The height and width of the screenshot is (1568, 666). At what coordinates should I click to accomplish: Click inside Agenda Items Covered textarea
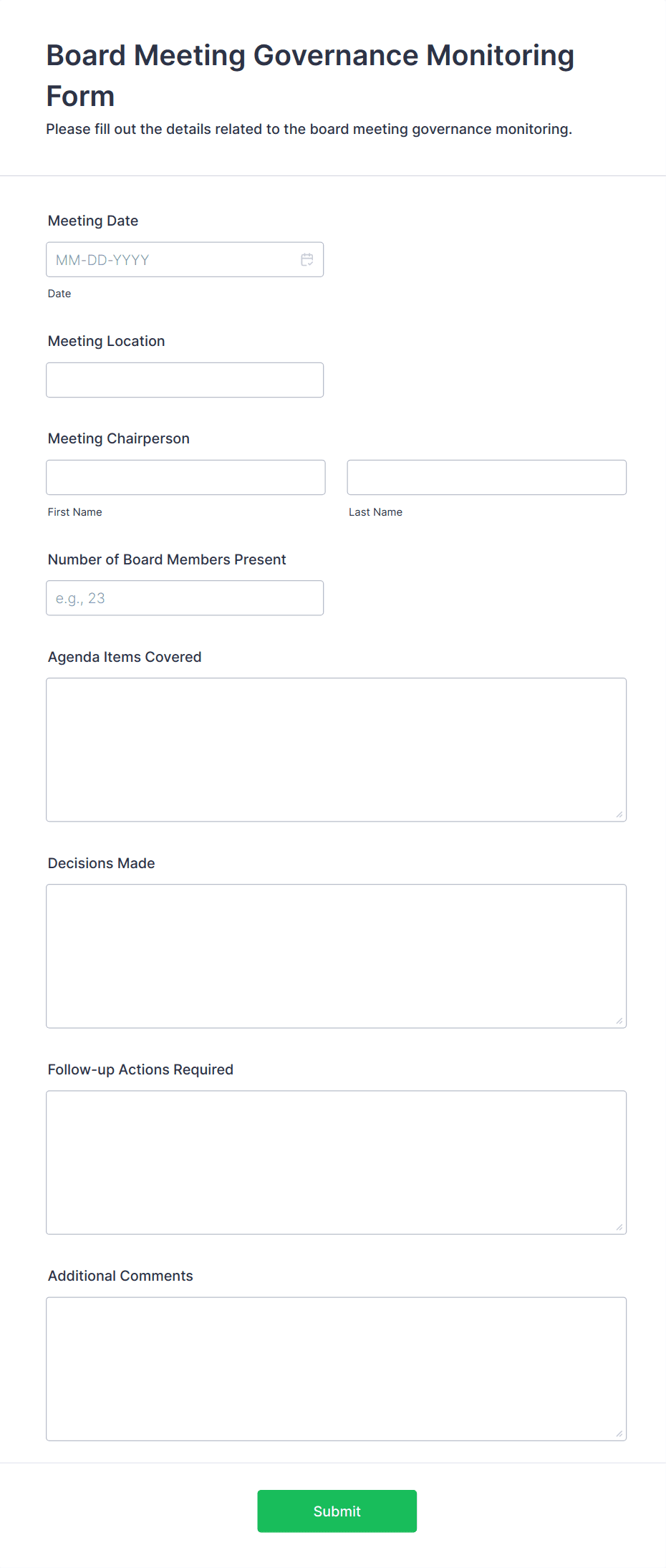[337, 749]
